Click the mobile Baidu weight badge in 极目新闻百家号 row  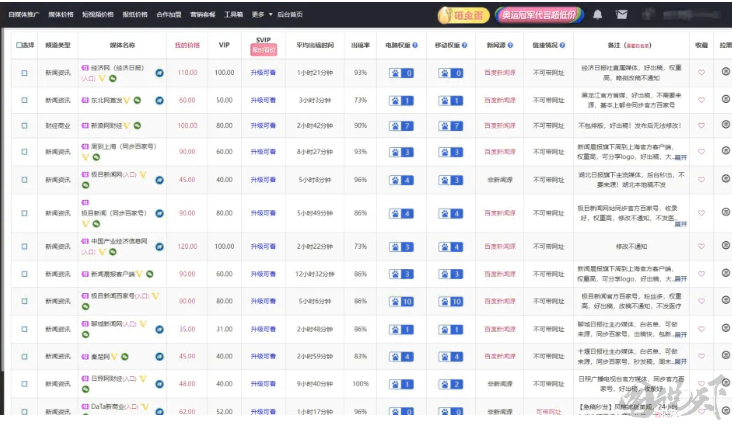[450, 302]
